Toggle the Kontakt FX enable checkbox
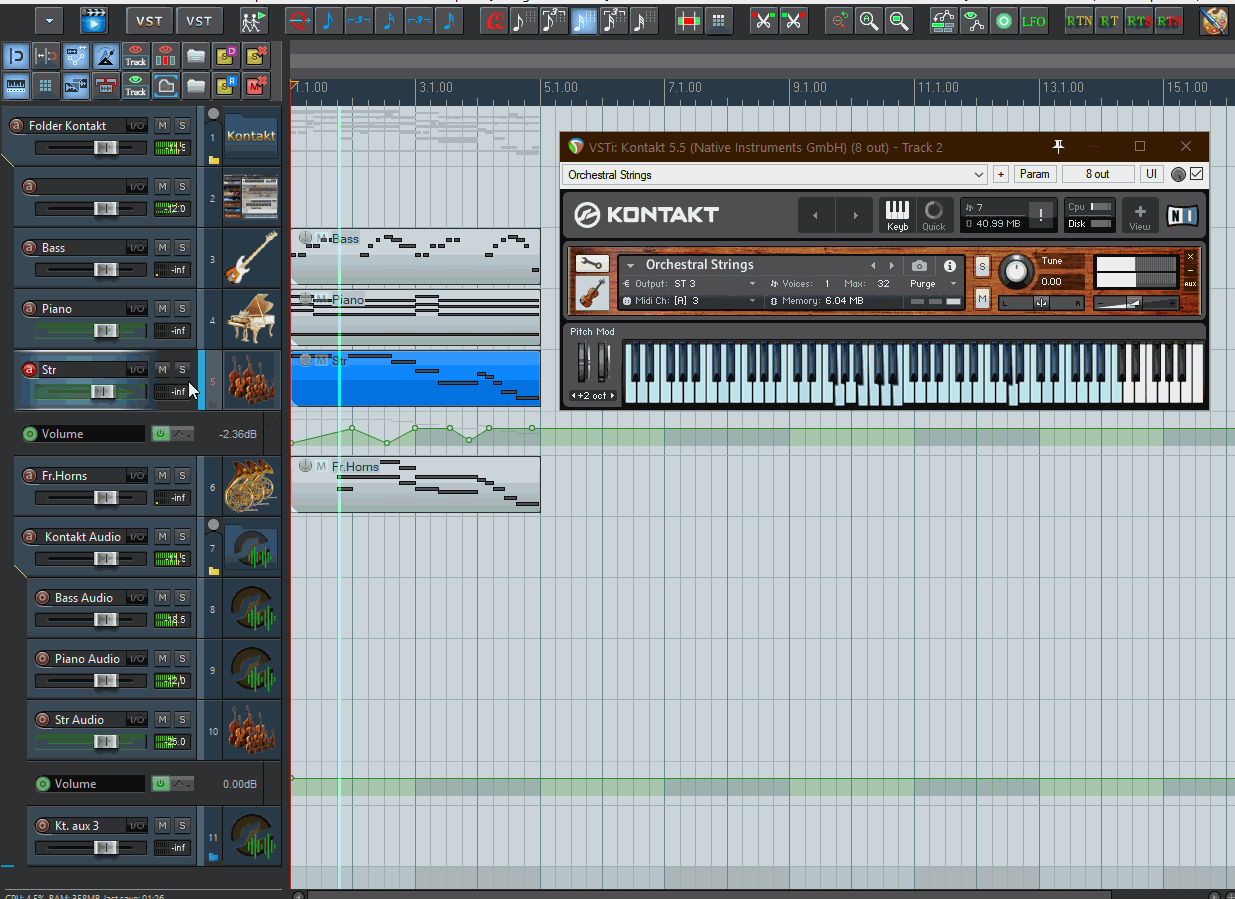The width and height of the screenshot is (1235, 899). tap(1196, 174)
